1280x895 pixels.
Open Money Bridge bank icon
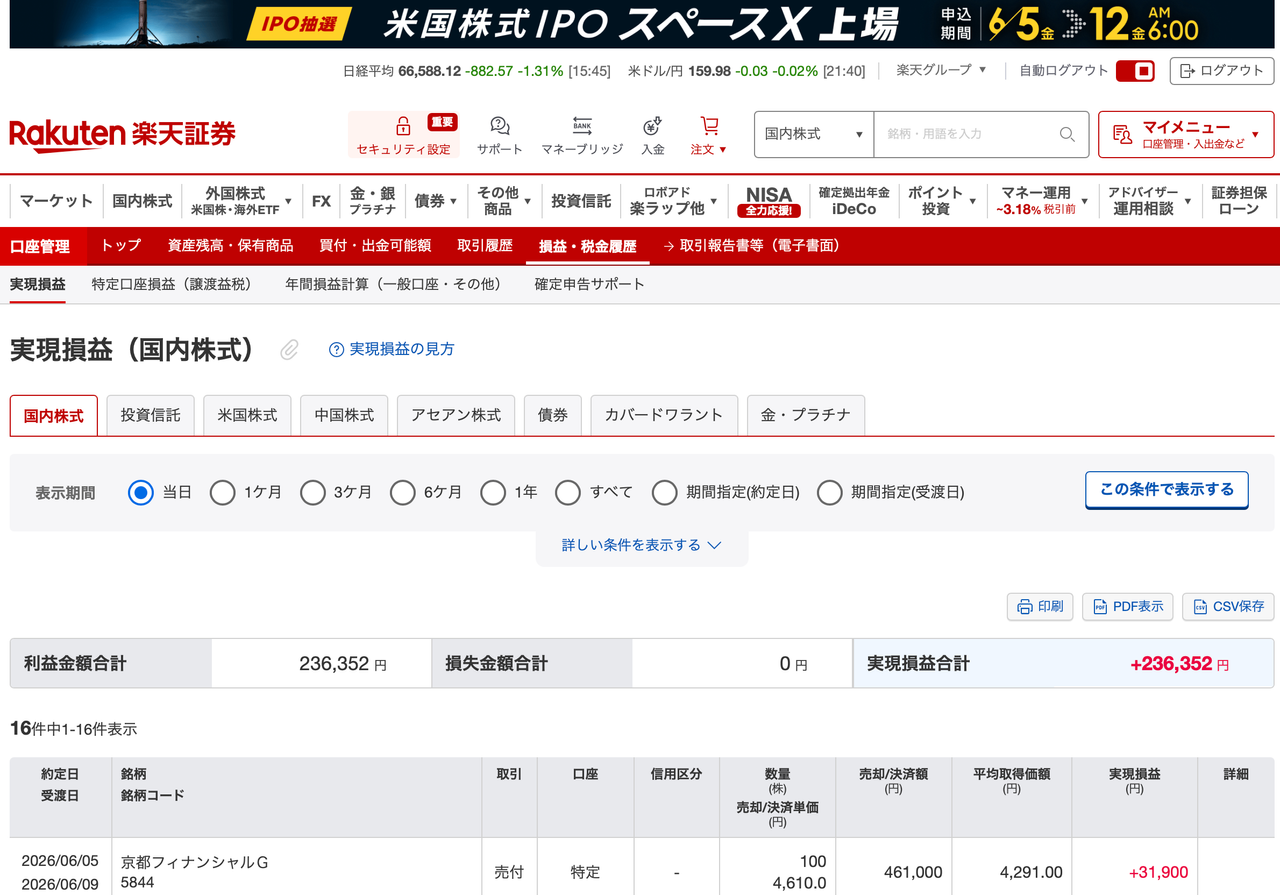click(582, 126)
